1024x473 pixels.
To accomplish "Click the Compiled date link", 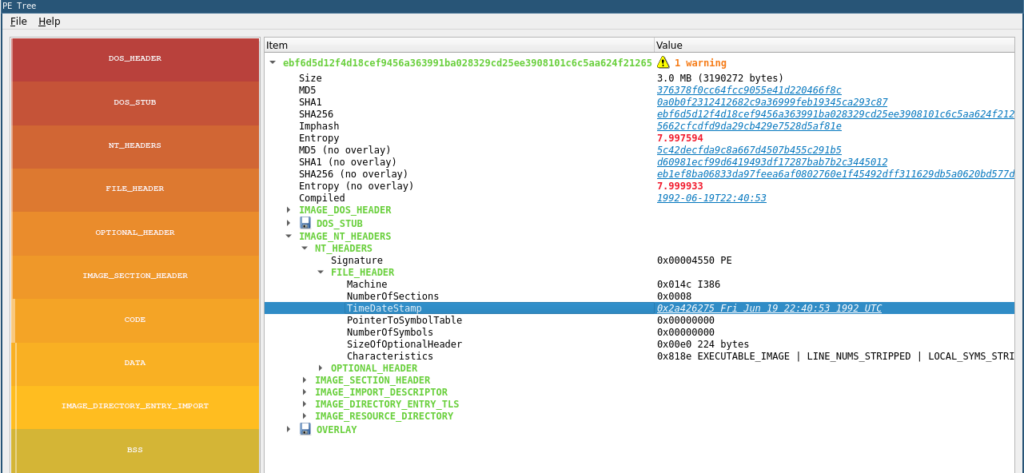I will (711, 197).
